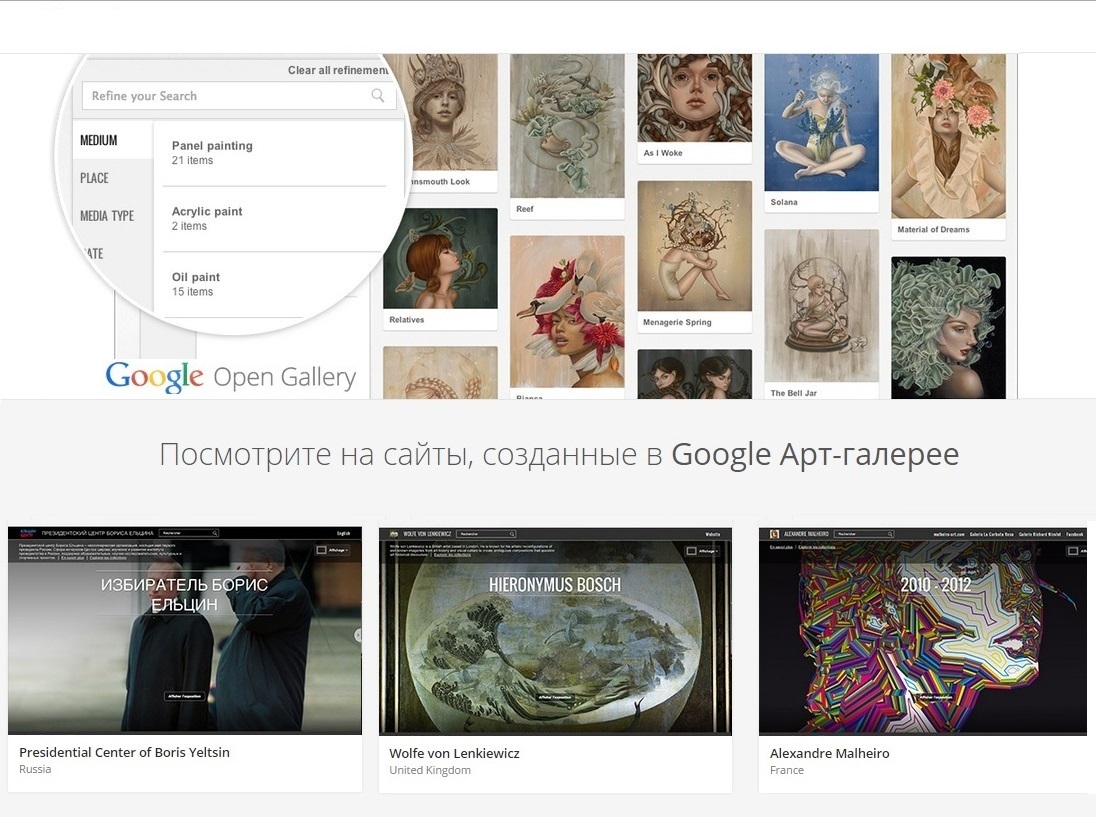The image size is (1096, 817).
Task: Click the '15 items' count under Oil paint
Action: (192, 291)
